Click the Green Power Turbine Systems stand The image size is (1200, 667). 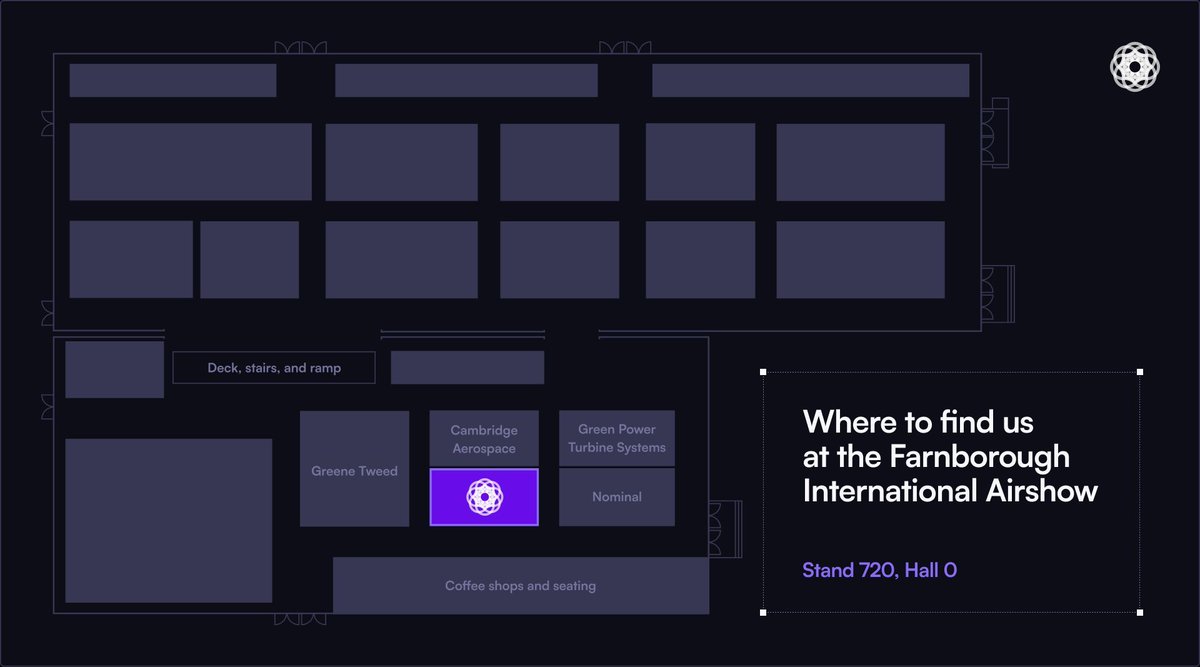tap(617, 438)
